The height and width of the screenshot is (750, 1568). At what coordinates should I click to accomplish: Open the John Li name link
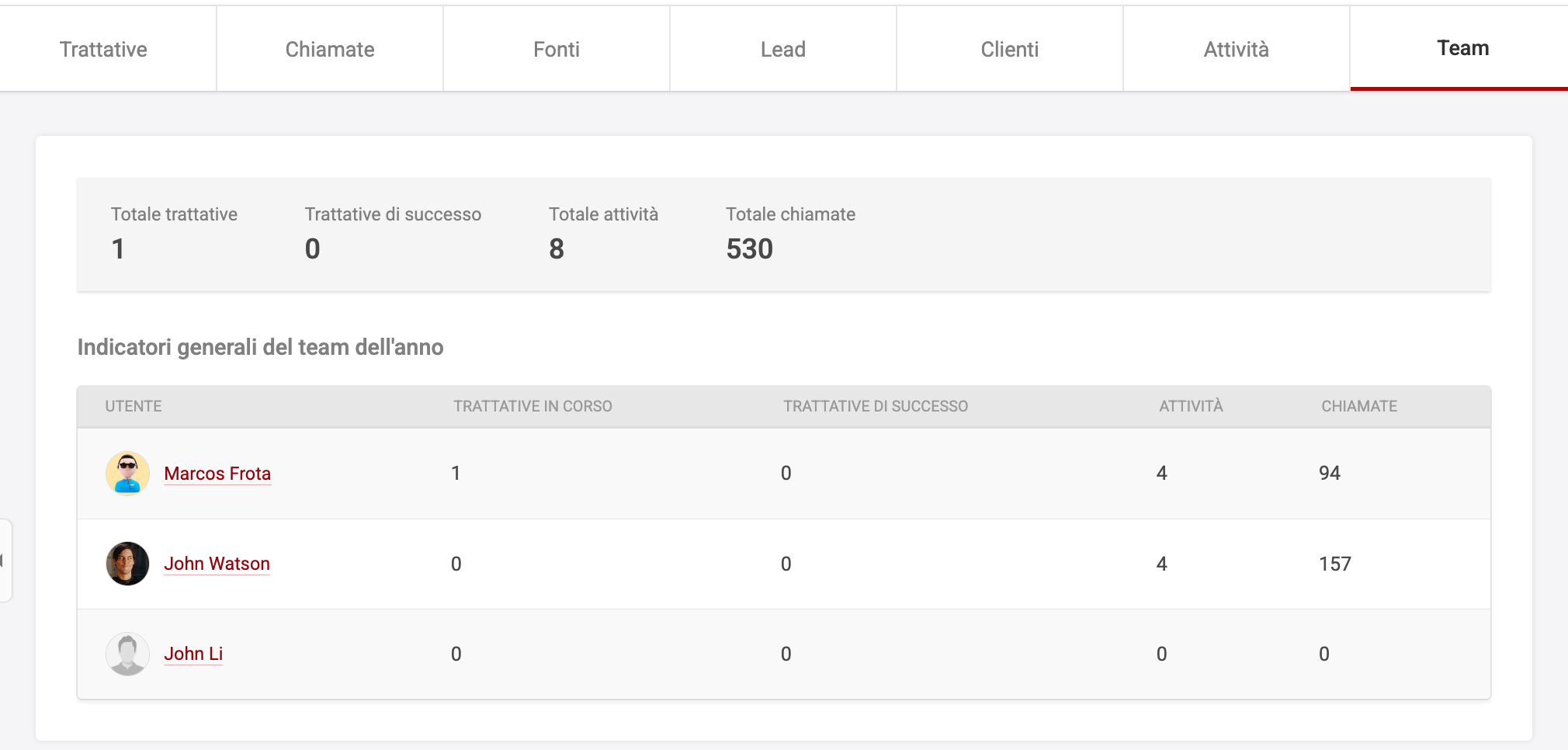tap(193, 654)
